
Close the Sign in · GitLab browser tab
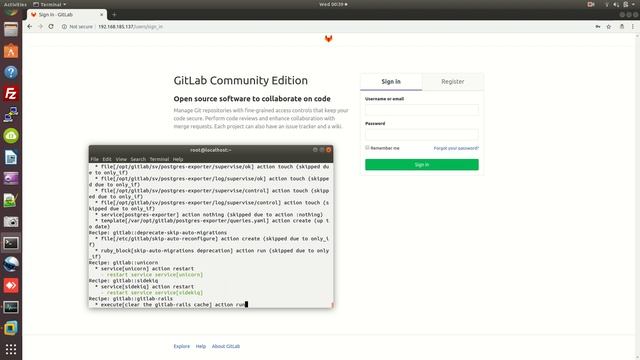pos(102,15)
